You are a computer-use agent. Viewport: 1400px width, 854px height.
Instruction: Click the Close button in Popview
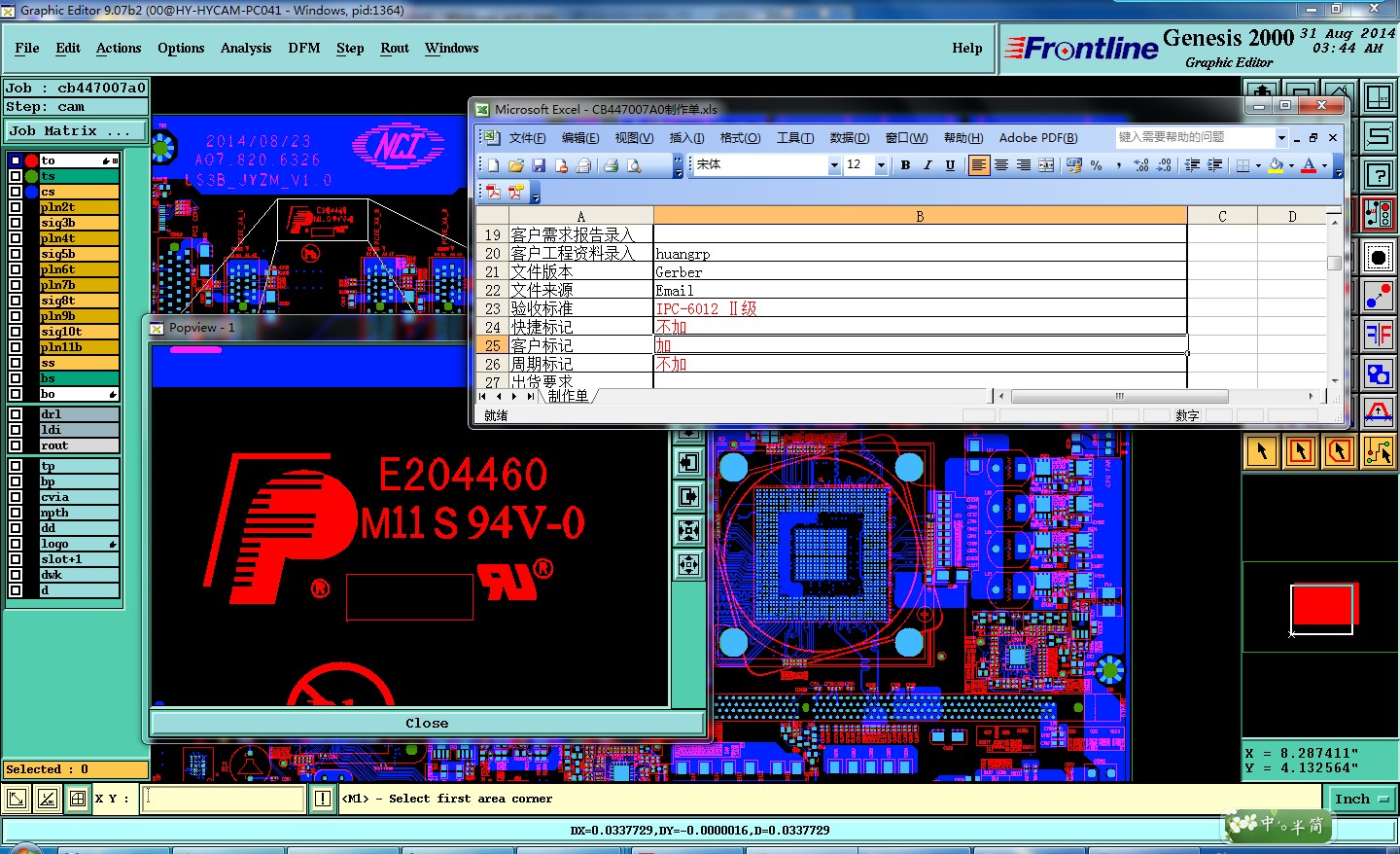pos(427,724)
